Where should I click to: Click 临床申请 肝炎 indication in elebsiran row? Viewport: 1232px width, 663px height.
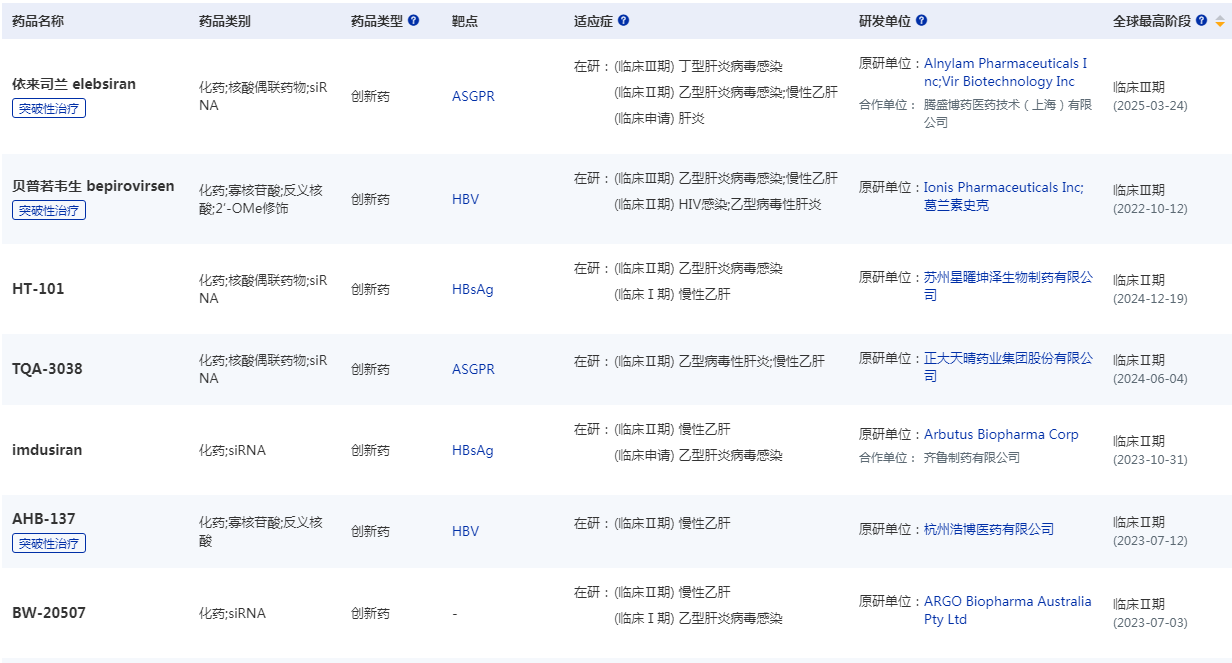(x=659, y=118)
